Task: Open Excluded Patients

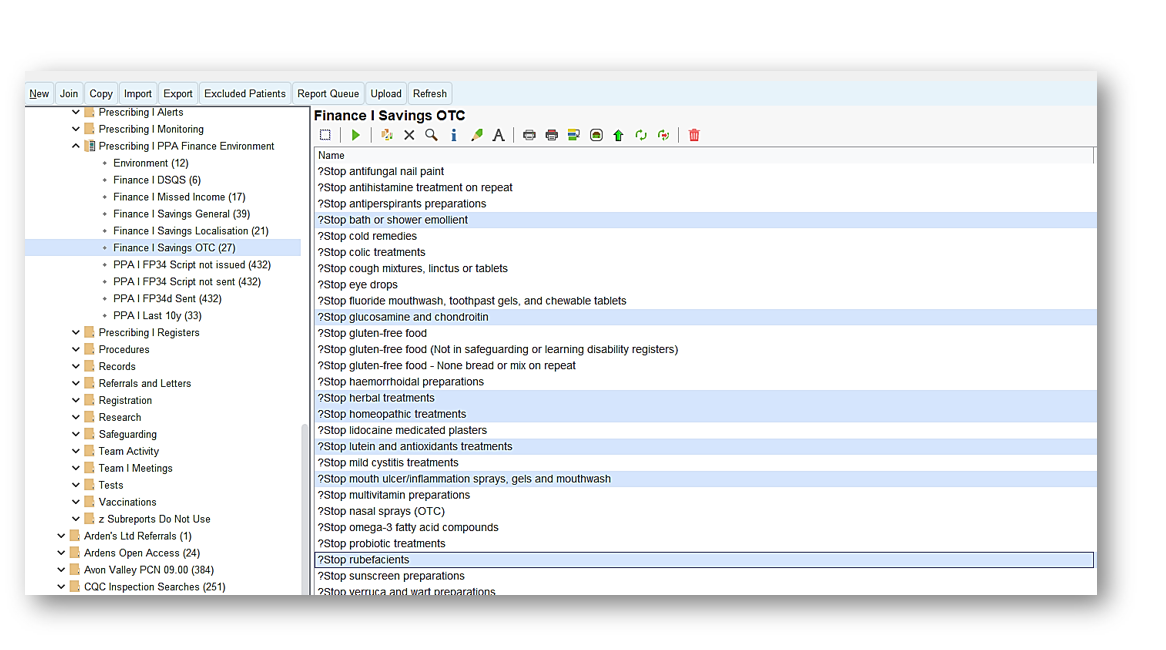Action: tap(245, 94)
